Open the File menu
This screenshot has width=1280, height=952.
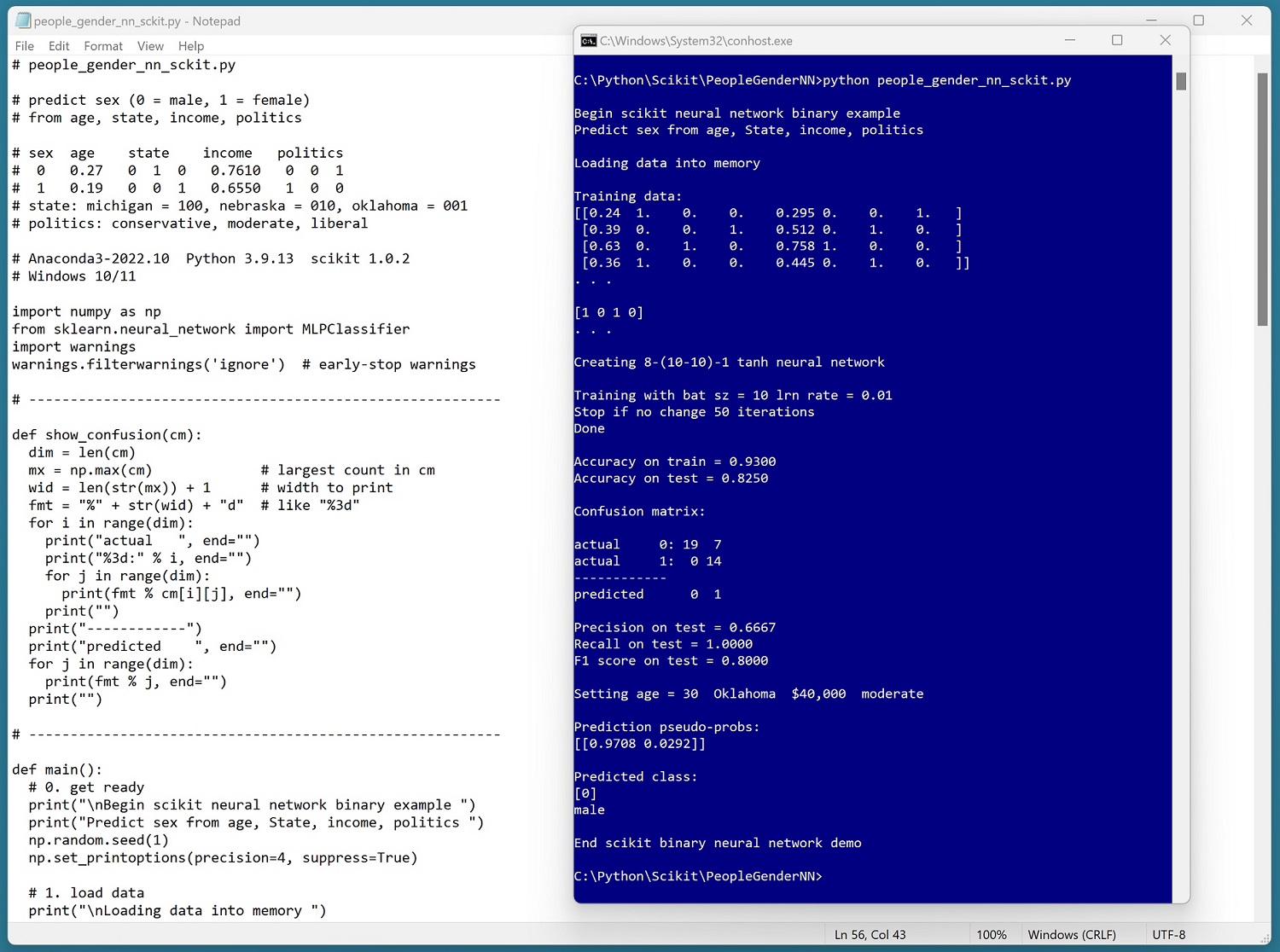(x=25, y=46)
